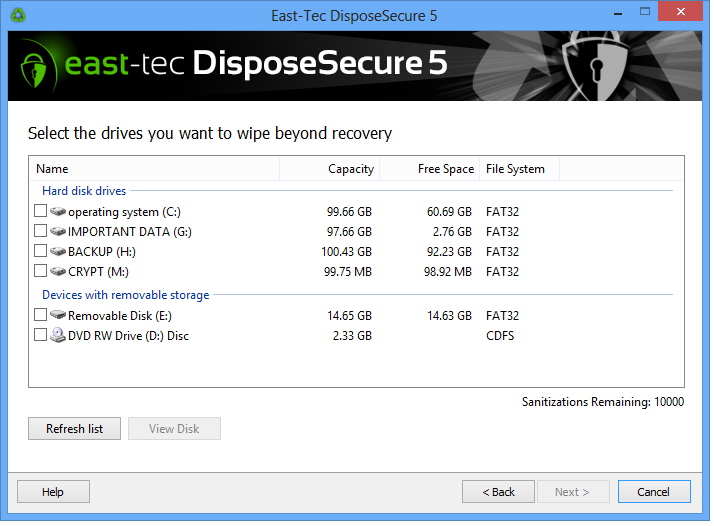Click Sanitizations Remaining: 10000 text
The height and width of the screenshot is (526, 714).
(x=603, y=402)
